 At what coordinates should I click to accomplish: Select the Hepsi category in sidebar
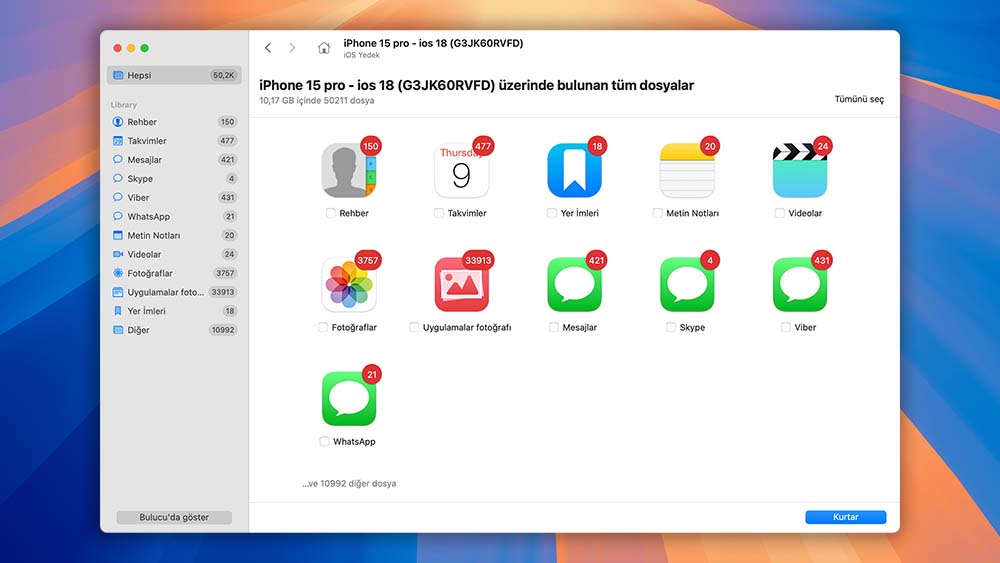174,75
